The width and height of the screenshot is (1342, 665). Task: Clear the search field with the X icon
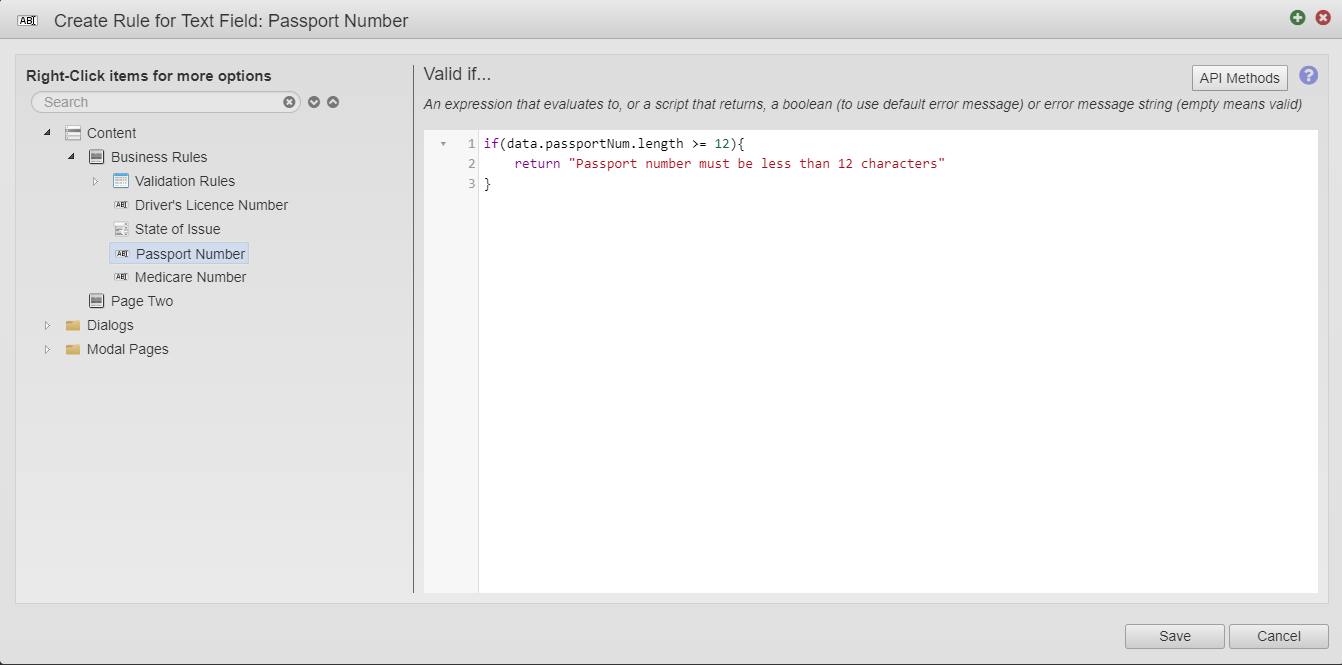pyautogui.click(x=289, y=102)
